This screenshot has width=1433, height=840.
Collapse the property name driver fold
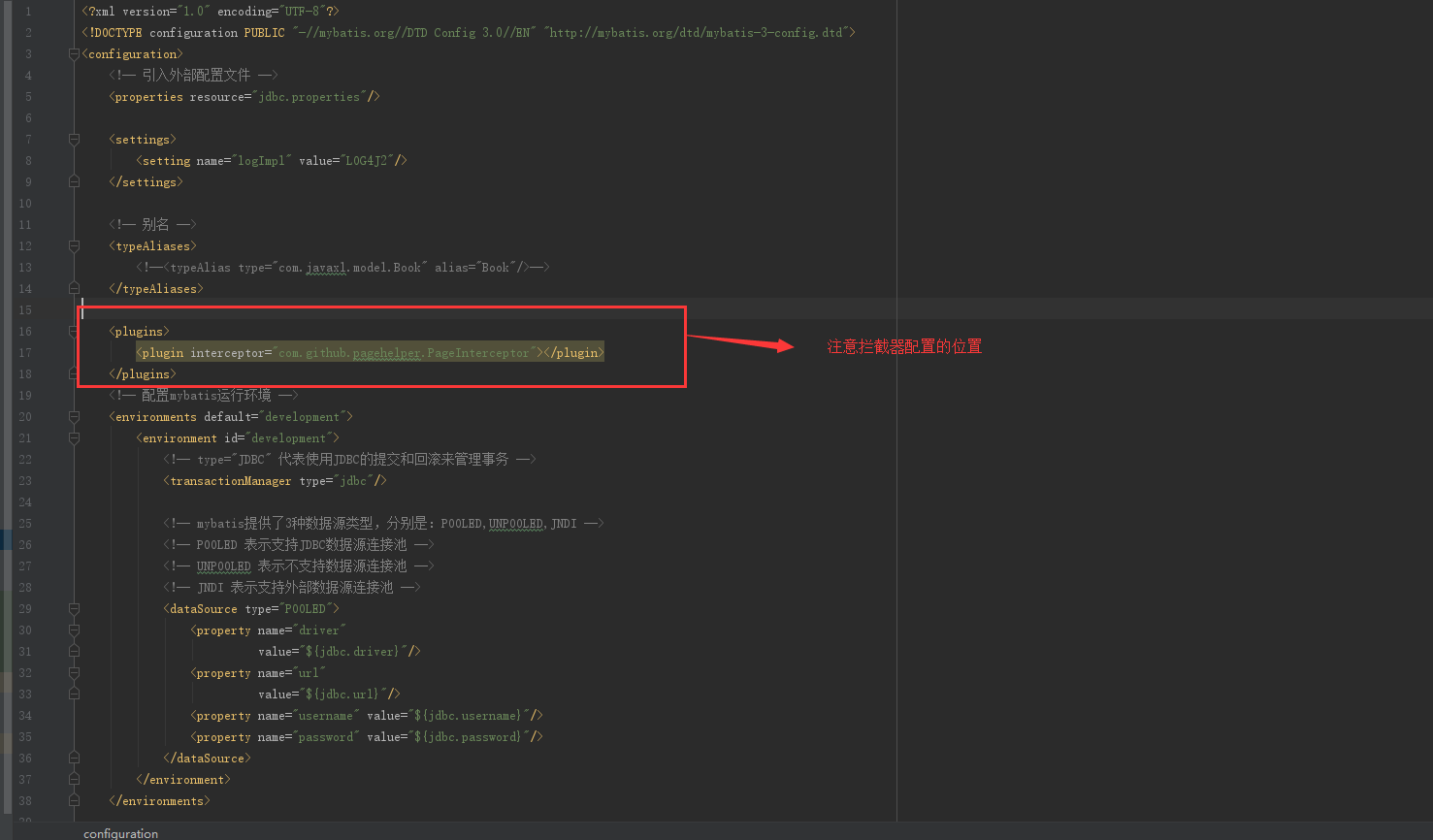(74, 630)
